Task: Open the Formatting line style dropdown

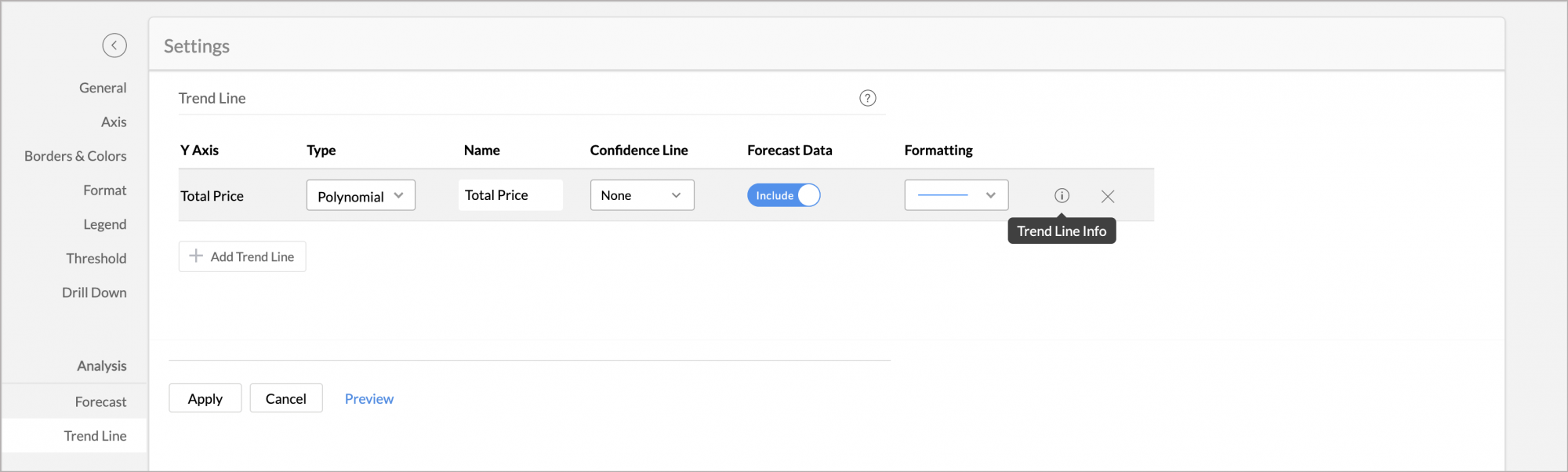Action: pyautogui.click(x=956, y=195)
